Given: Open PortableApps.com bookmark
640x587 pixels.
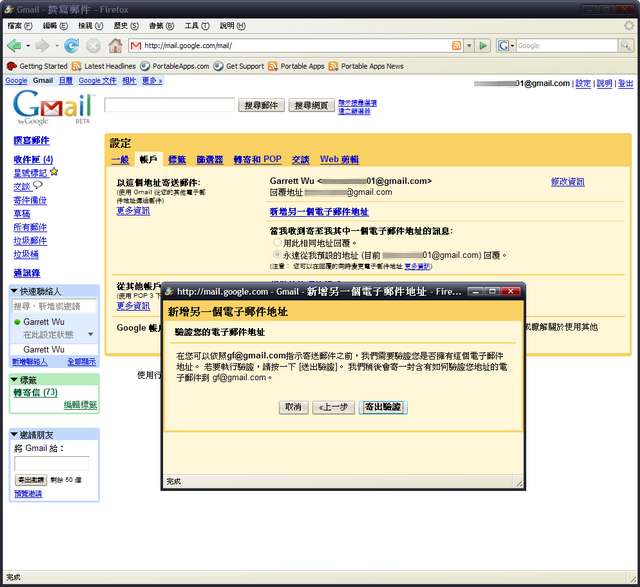Looking at the screenshot, I should (175, 66).
